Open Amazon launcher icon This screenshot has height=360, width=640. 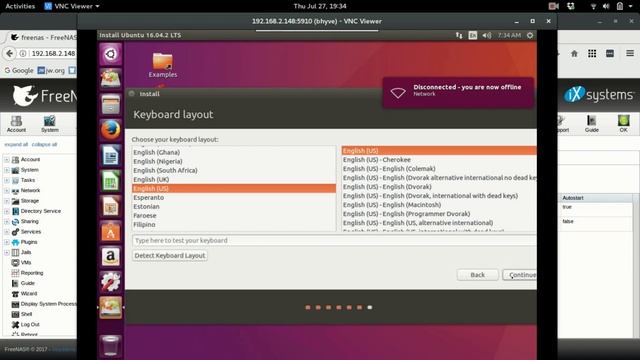tap(111, 257)
